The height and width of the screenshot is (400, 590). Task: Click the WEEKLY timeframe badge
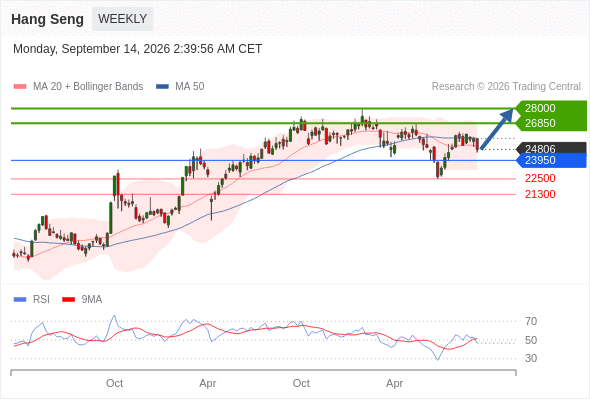click(122, 19)
